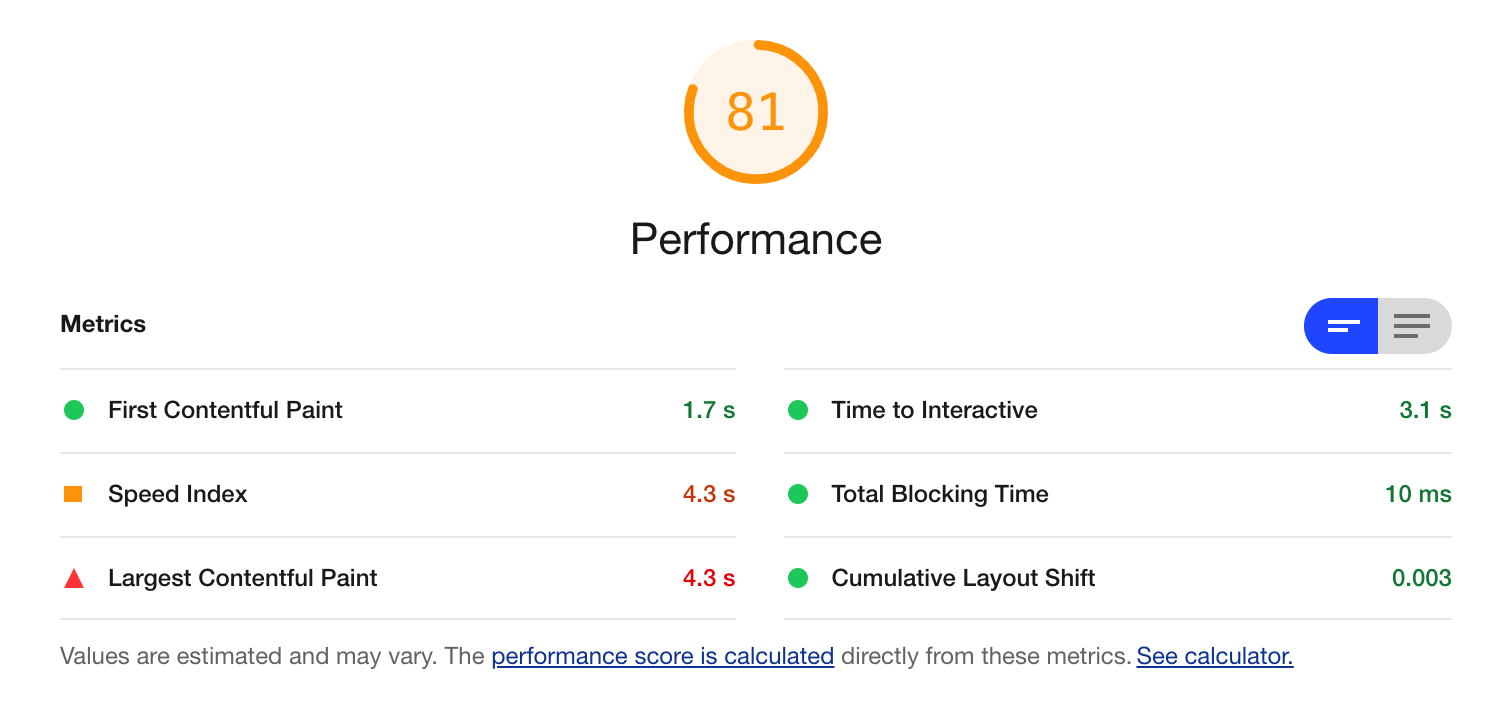Click the Cumulative Layout Shift 0.003 value

click(x=1421, y=578)
